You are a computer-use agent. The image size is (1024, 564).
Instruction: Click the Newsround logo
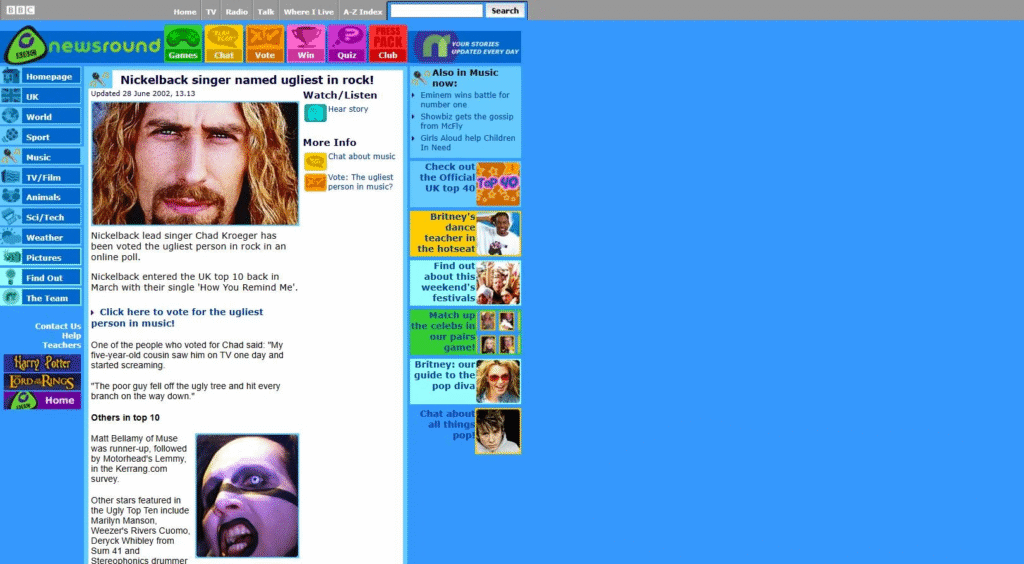tap(81, 46)
